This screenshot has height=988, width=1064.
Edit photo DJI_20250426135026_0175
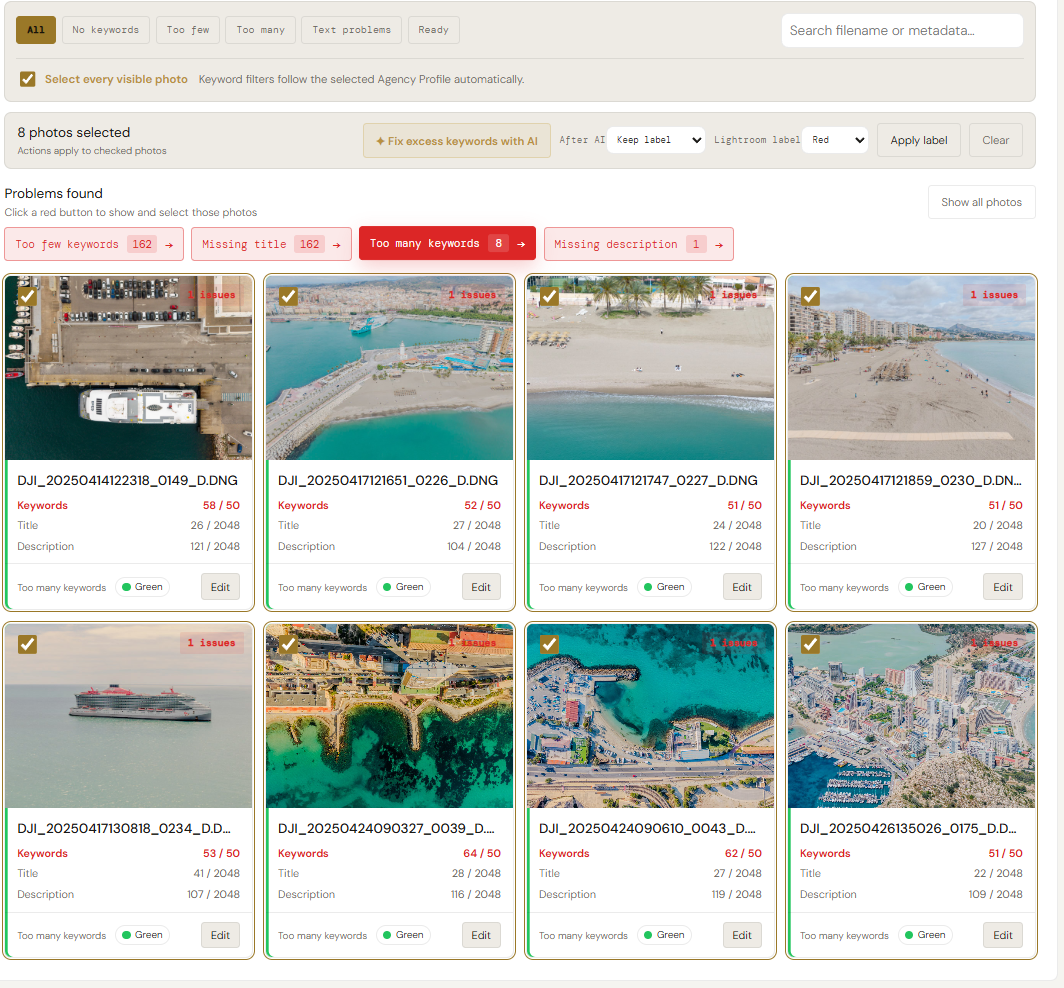coord(1003,935)
